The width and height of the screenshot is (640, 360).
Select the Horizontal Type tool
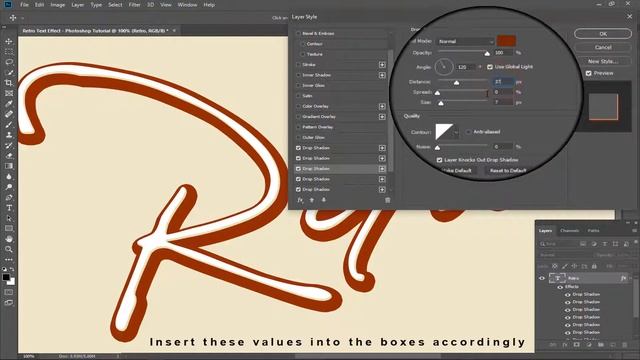pos(9,208)
